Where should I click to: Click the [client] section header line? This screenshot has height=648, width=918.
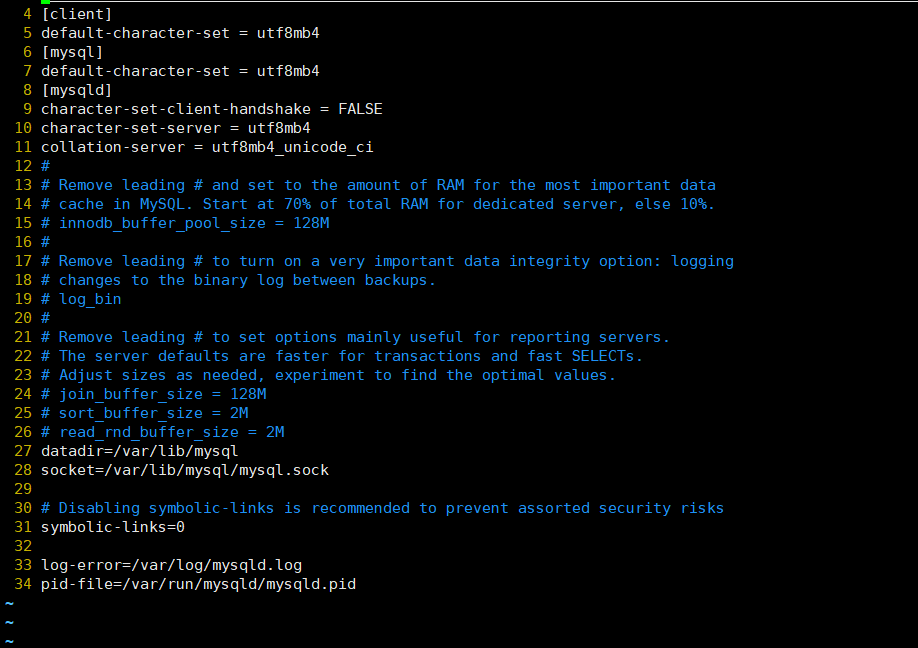pos(76,14)
